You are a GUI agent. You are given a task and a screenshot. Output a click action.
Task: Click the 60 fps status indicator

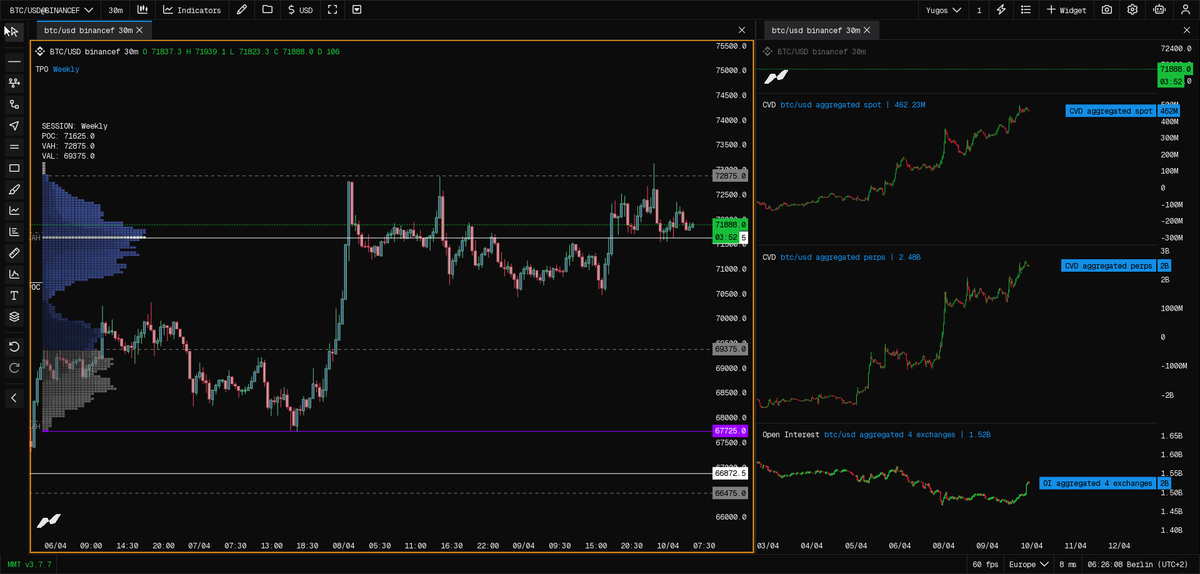click(x=984, y=565)
